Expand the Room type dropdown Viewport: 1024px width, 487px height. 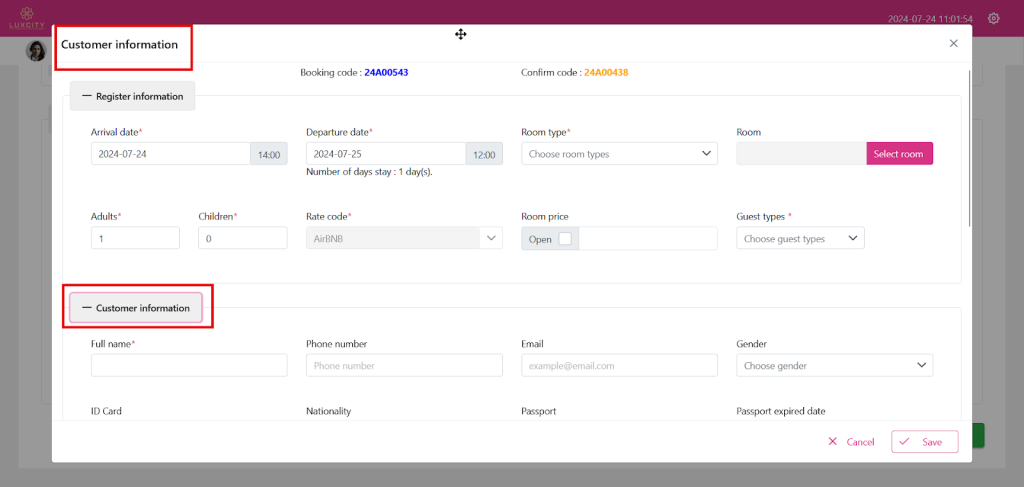click(619, 154)
